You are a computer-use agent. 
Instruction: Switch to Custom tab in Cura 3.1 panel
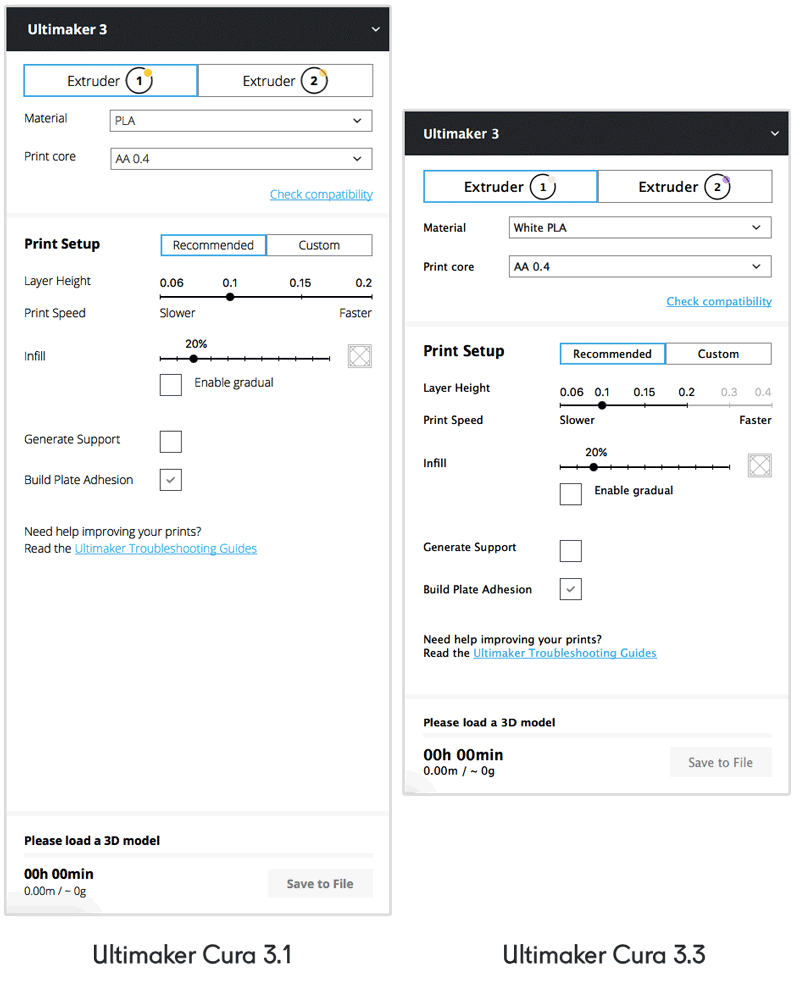point(319,245)
